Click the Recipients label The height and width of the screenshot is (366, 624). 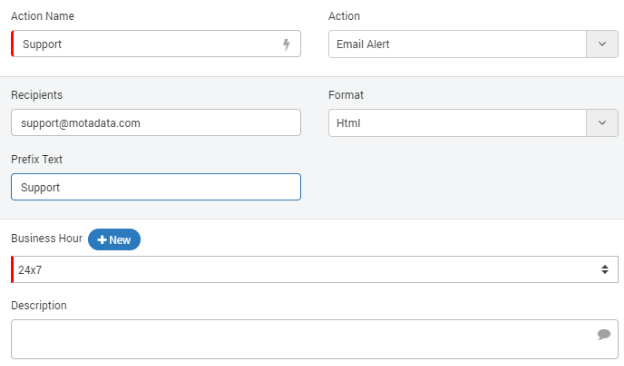[x=37, y=95]
